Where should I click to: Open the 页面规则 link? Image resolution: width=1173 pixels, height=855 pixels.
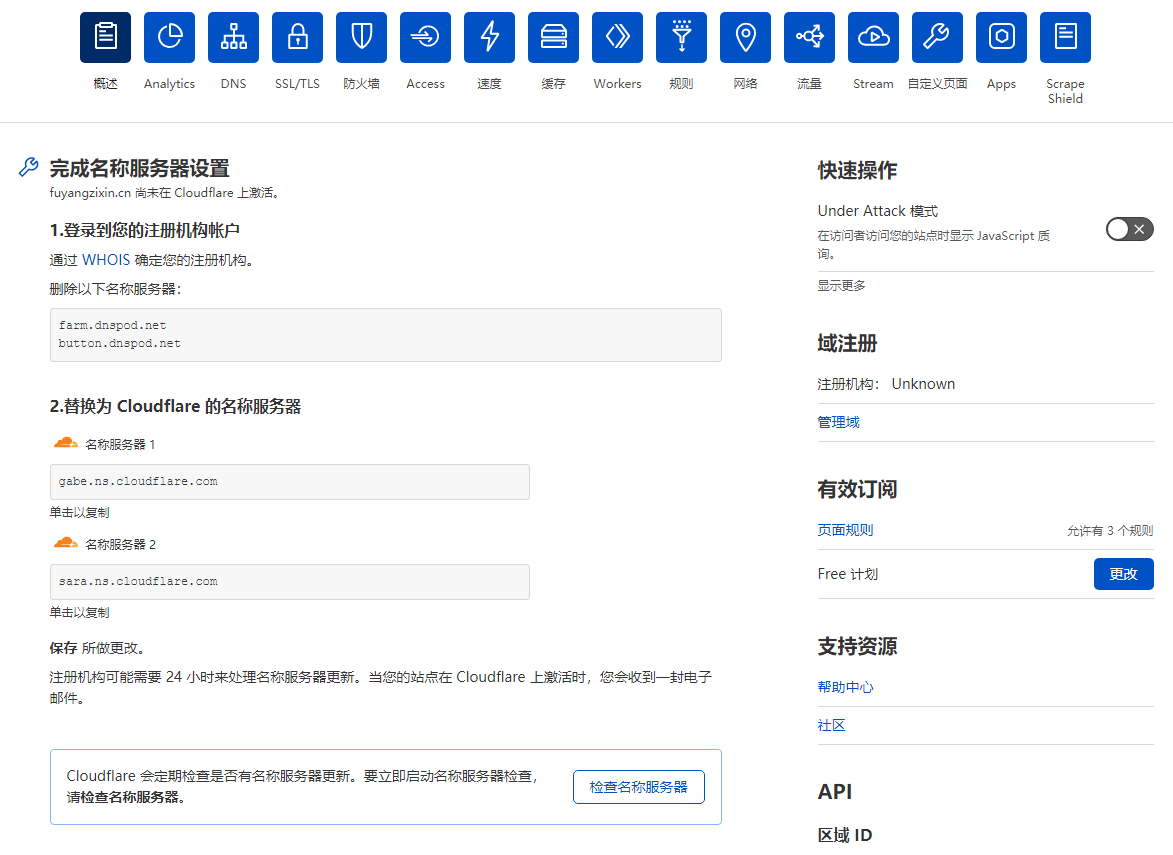point(845,530)
